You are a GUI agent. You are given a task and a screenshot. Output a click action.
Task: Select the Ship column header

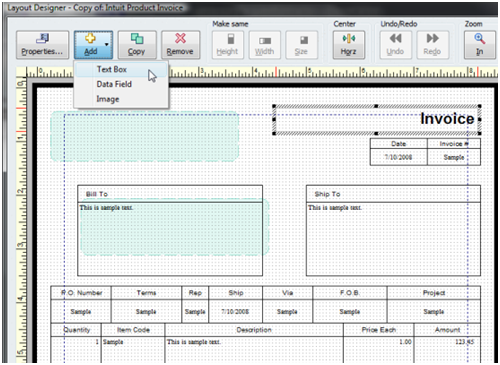pyautogui.click(x=236, y=293)
